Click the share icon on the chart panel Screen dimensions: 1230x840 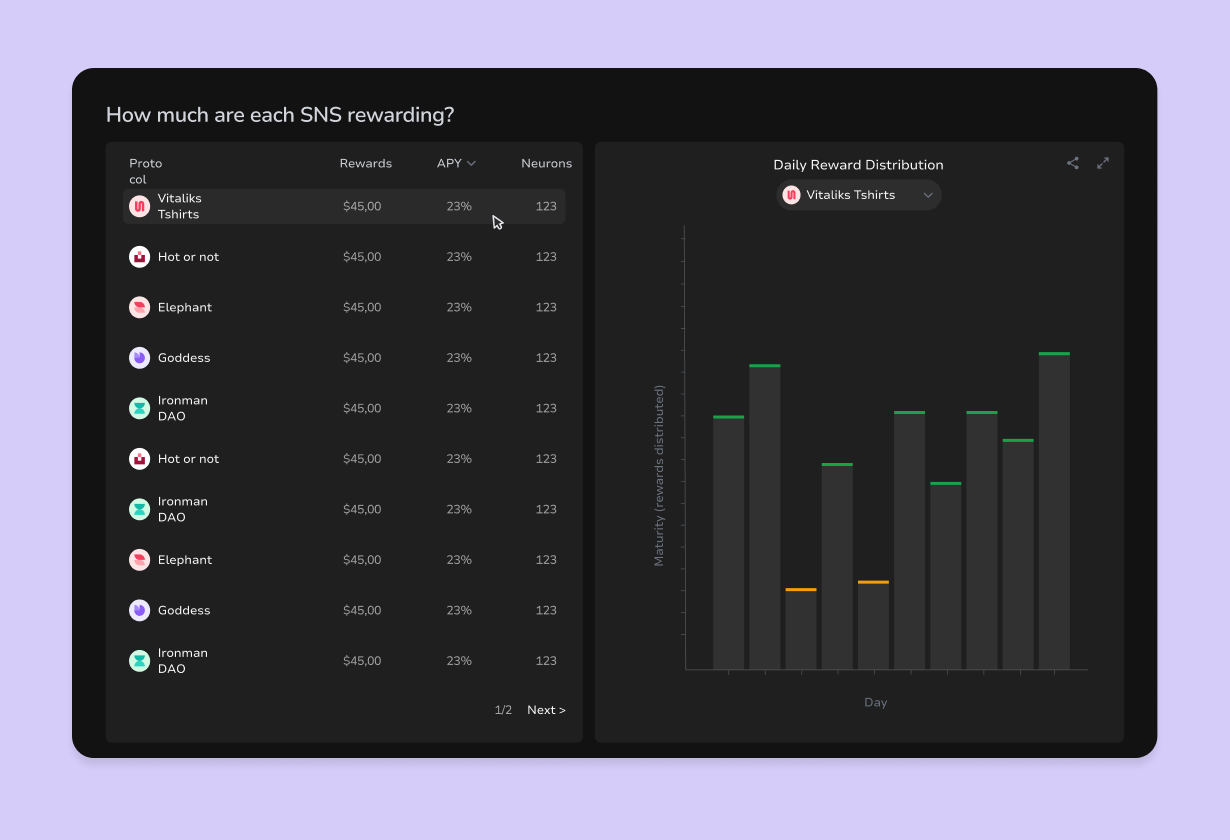pos(1072,163)
